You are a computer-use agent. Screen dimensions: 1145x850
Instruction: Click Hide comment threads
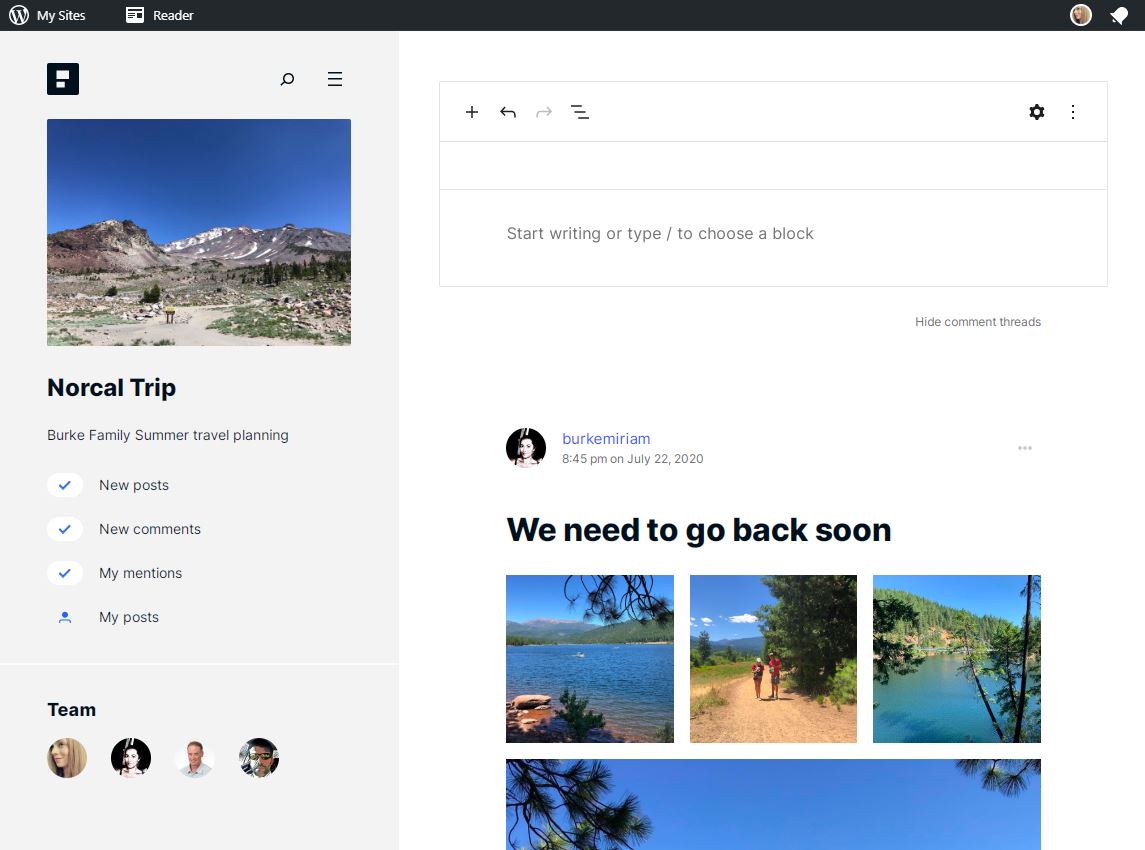[x=977, y=322]
